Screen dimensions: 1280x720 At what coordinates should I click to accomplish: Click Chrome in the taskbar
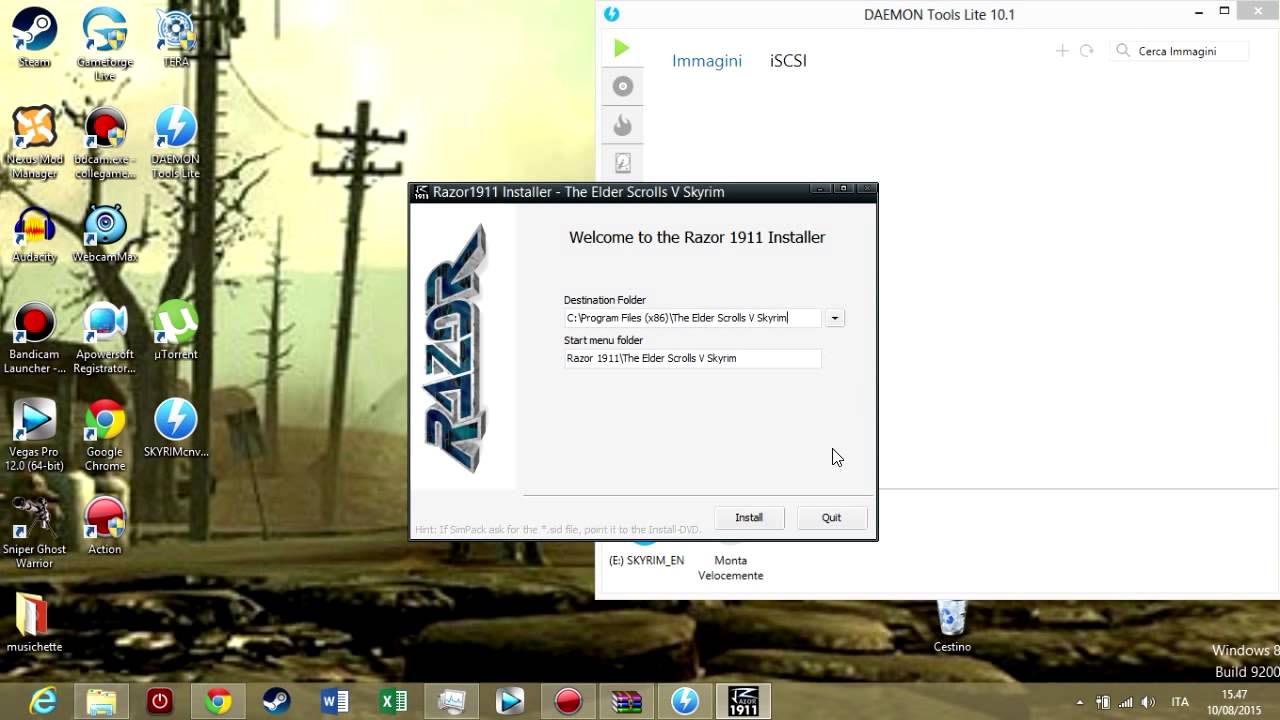[218, 701]
